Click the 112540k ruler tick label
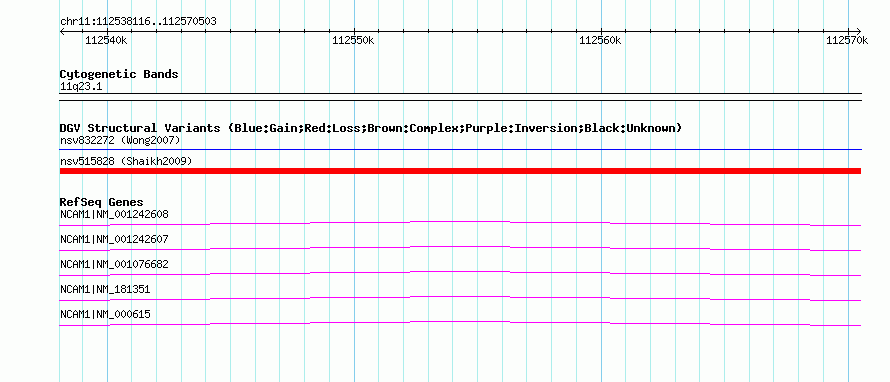890x382 pixels. (107, 41)
